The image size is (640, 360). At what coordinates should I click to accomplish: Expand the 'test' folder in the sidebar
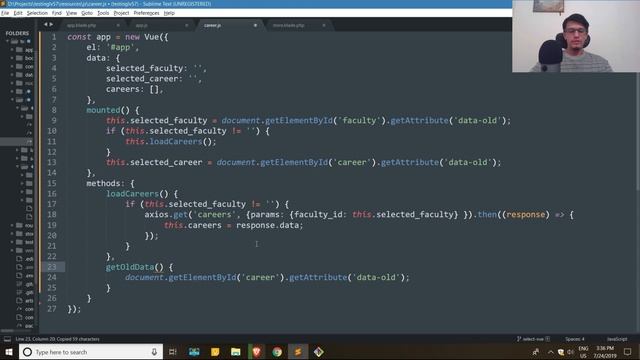point(12,242)
